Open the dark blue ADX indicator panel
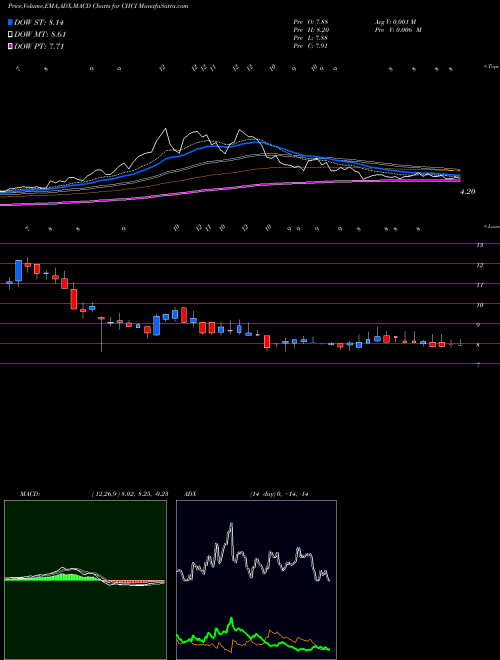500x660 pixels. point(256,580)
